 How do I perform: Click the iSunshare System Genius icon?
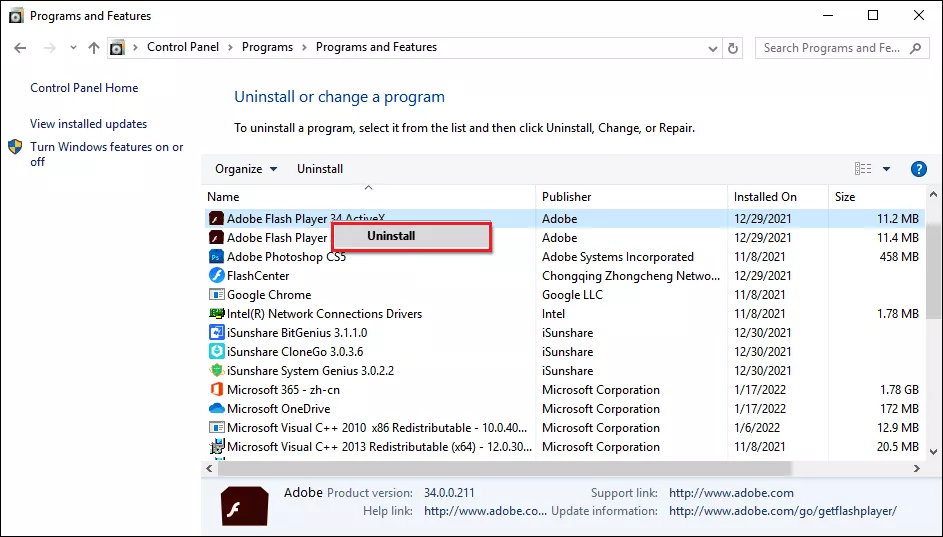coord(216,370)
